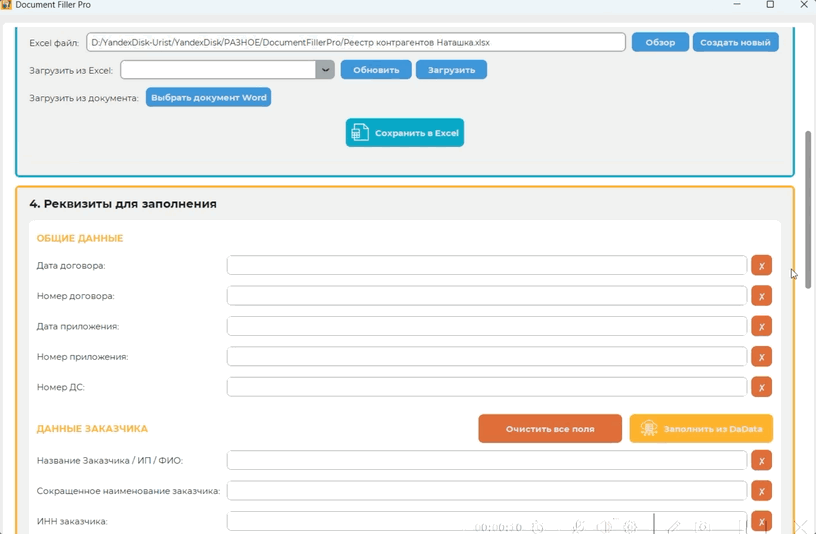Open the Document Filler Pro title icon
816x534 pixels.
pyautogui.click(x=7, y=5)
